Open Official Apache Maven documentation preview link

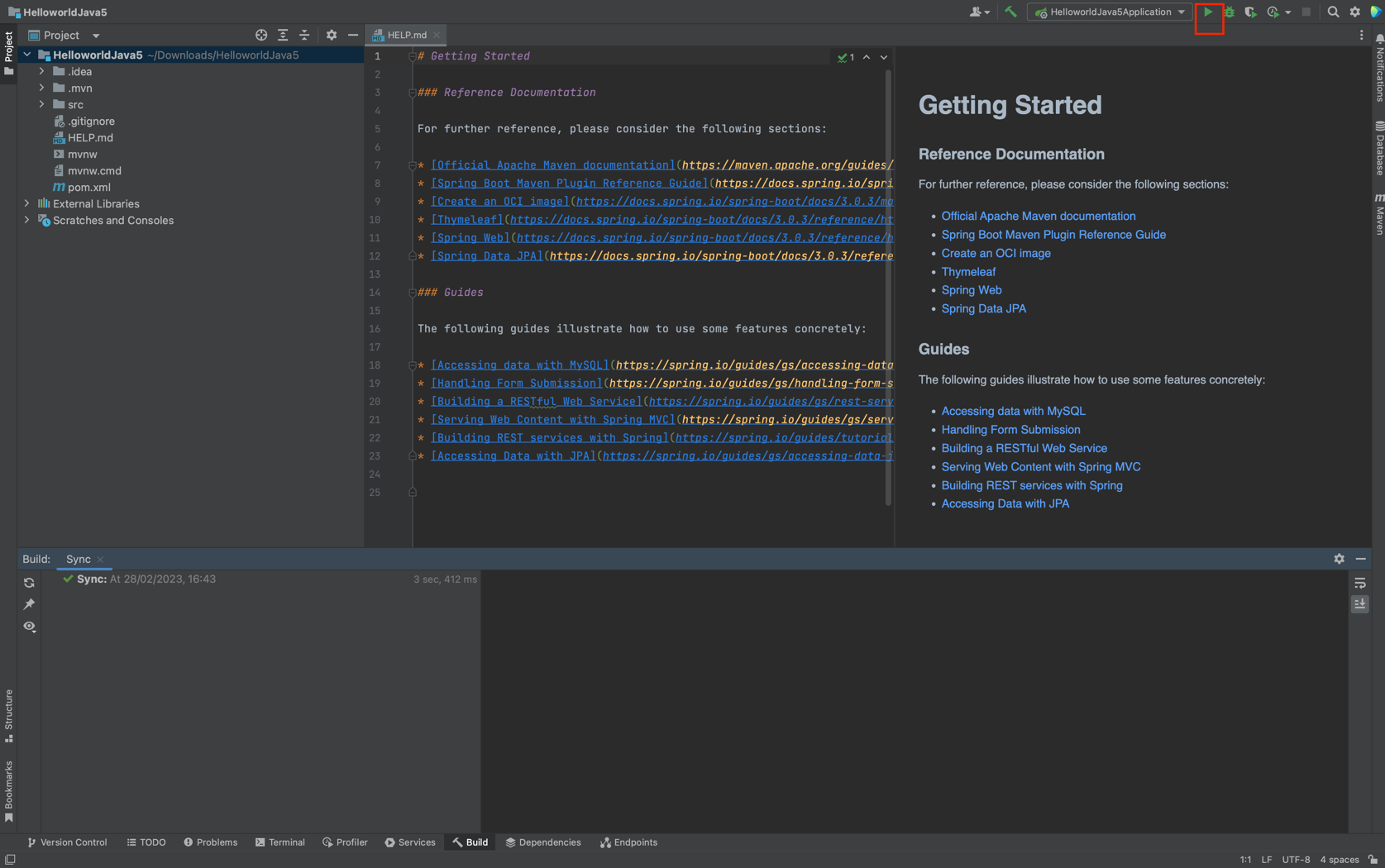1039,216
